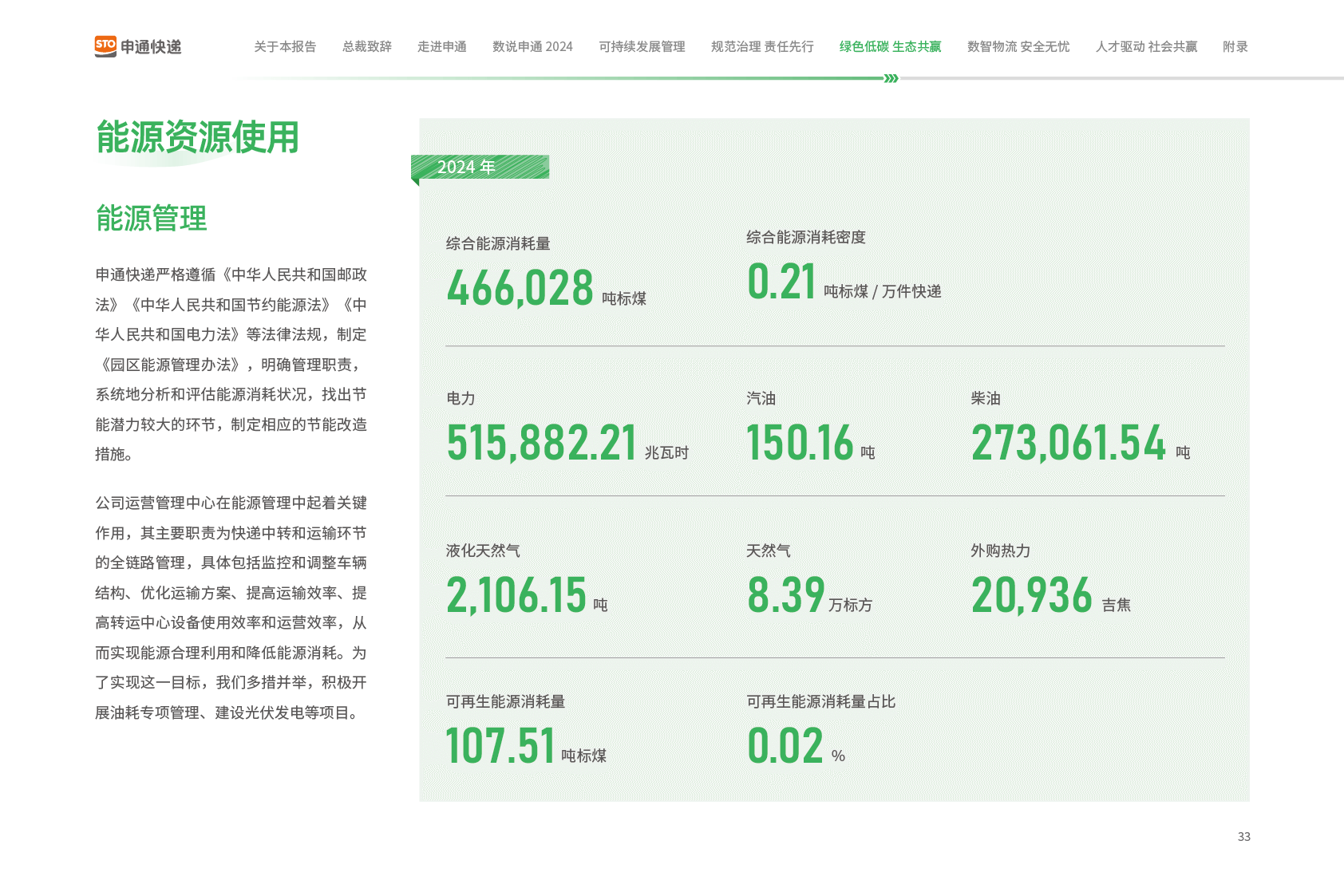Click the 能源管理 green subheading
1344x896 pixels.
151,218
